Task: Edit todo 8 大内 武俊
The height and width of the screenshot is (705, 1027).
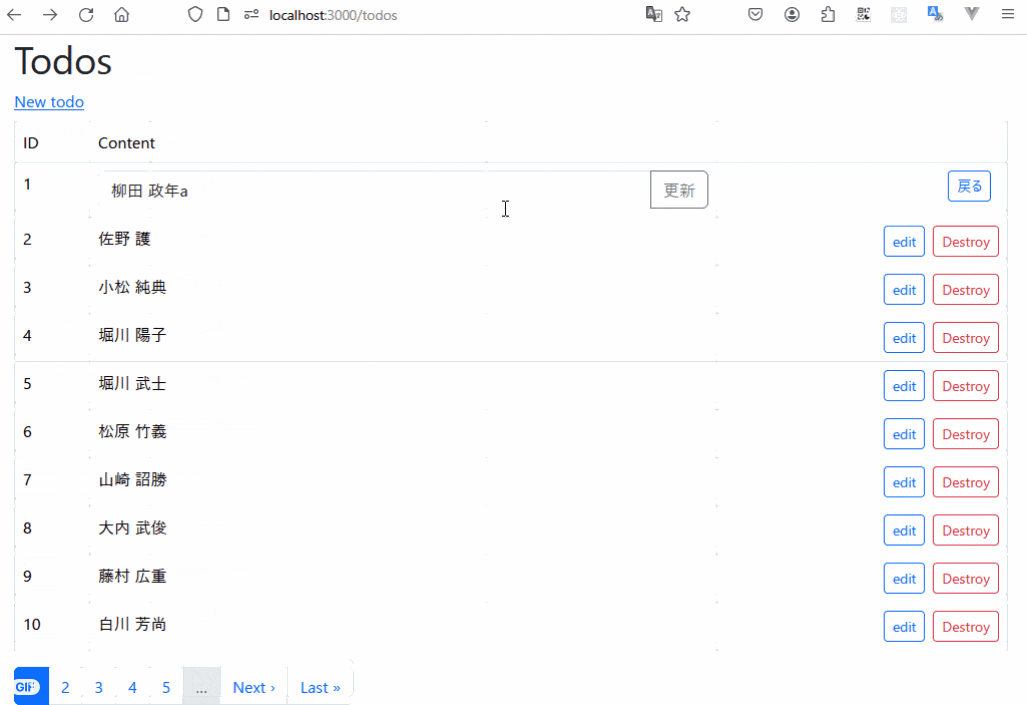Action: [904, 531]
